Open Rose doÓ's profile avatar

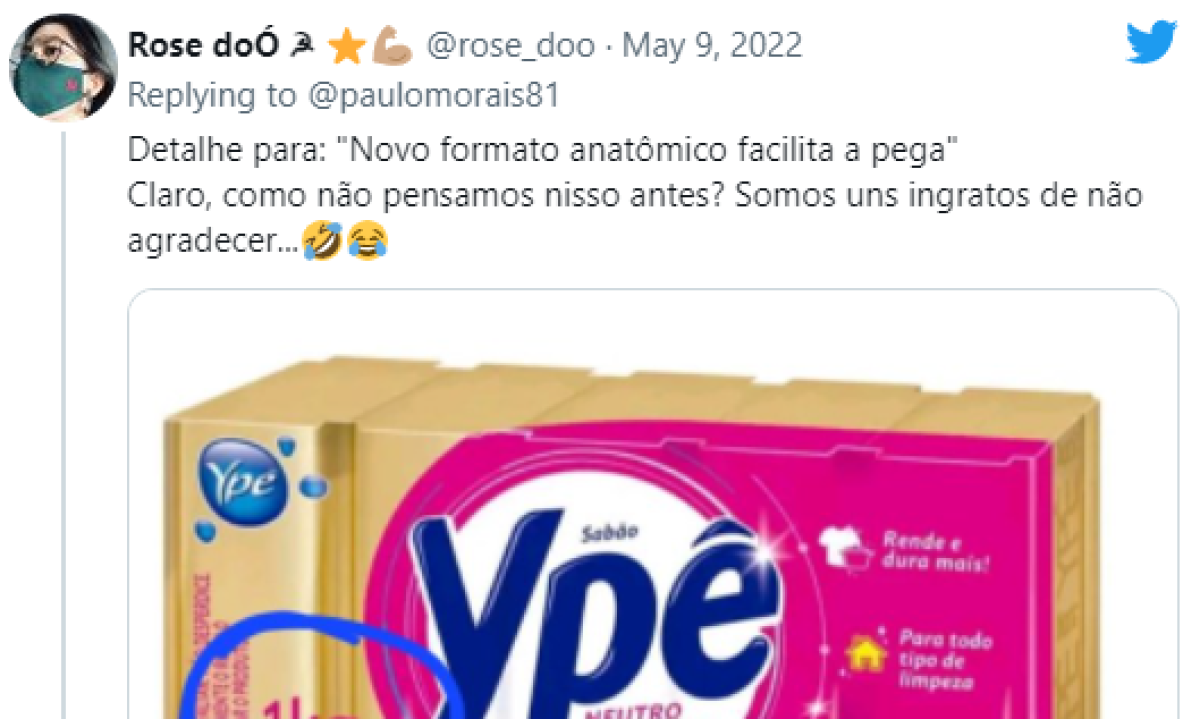tap(64, 66)
